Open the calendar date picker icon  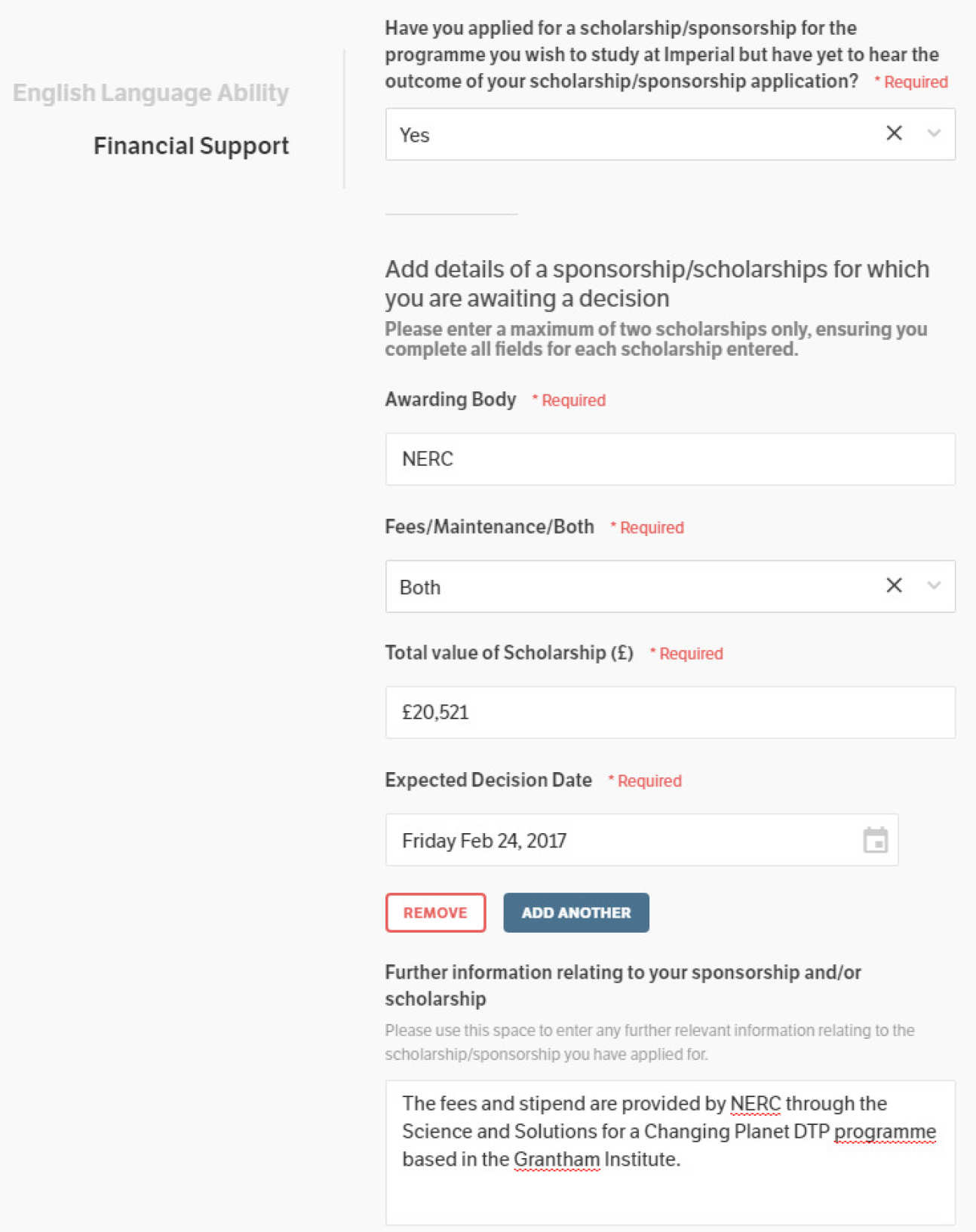click(x=875, y=840)
